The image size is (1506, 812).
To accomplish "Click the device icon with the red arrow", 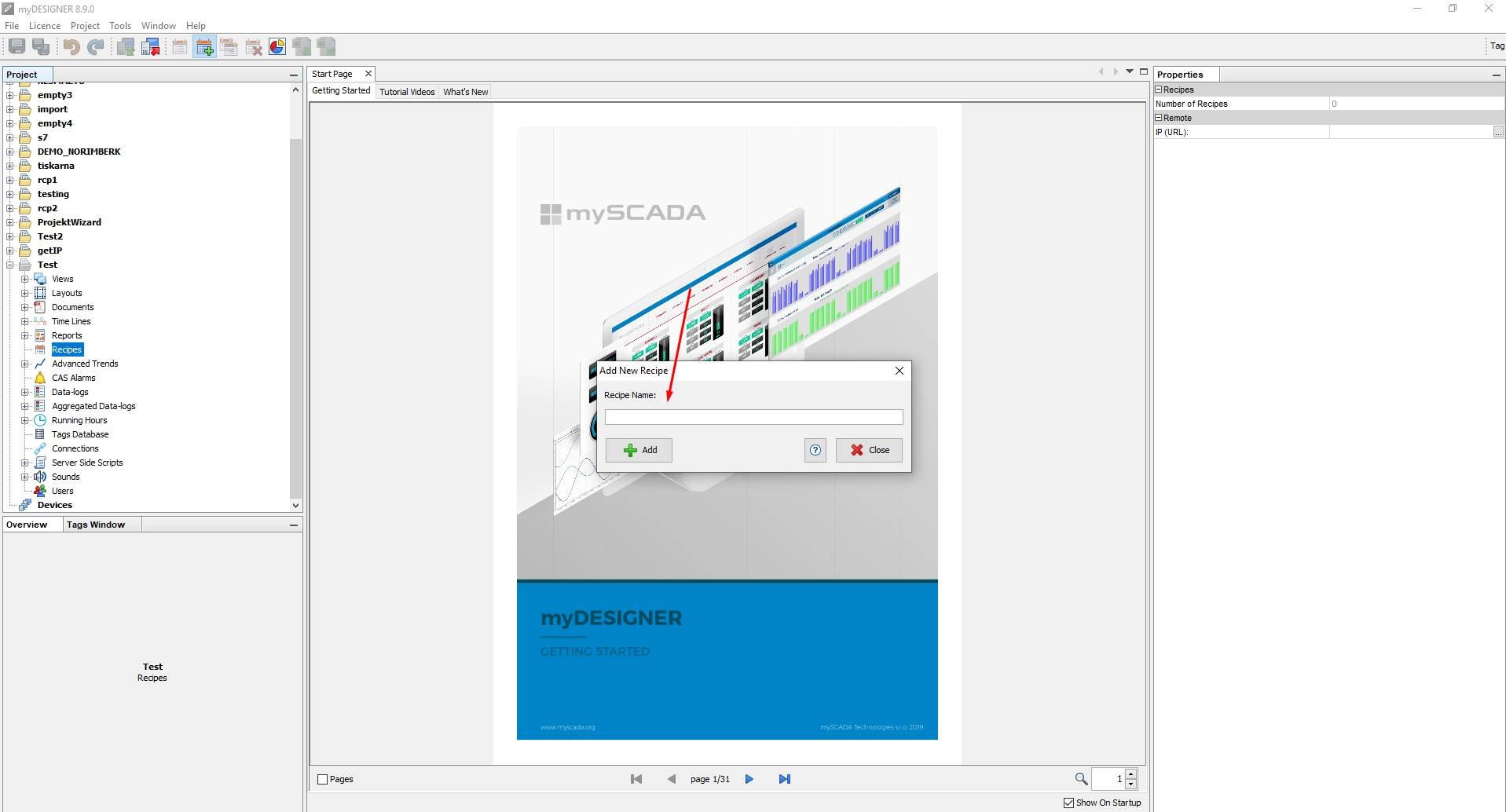I will pyautogui.click(x=150, y=47).
